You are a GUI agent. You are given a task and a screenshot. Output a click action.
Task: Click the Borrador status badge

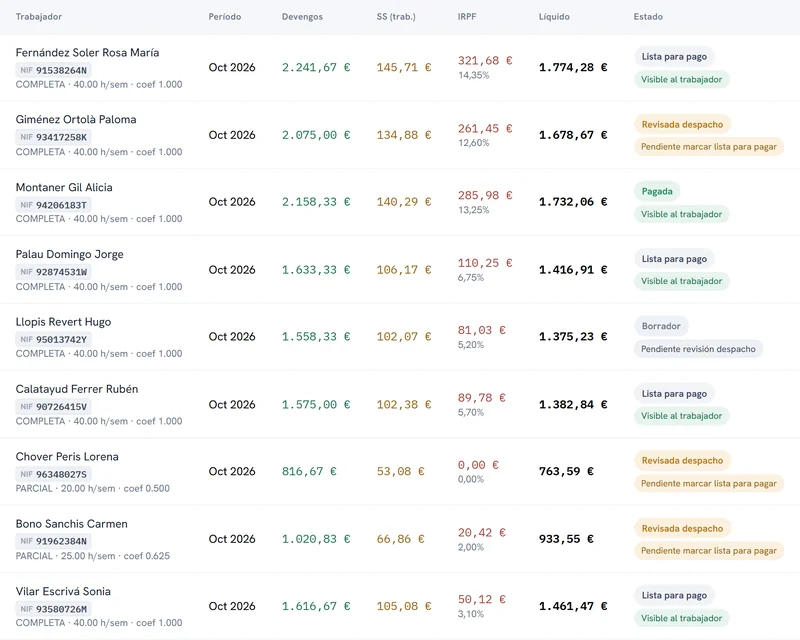(x=661, y=326)
